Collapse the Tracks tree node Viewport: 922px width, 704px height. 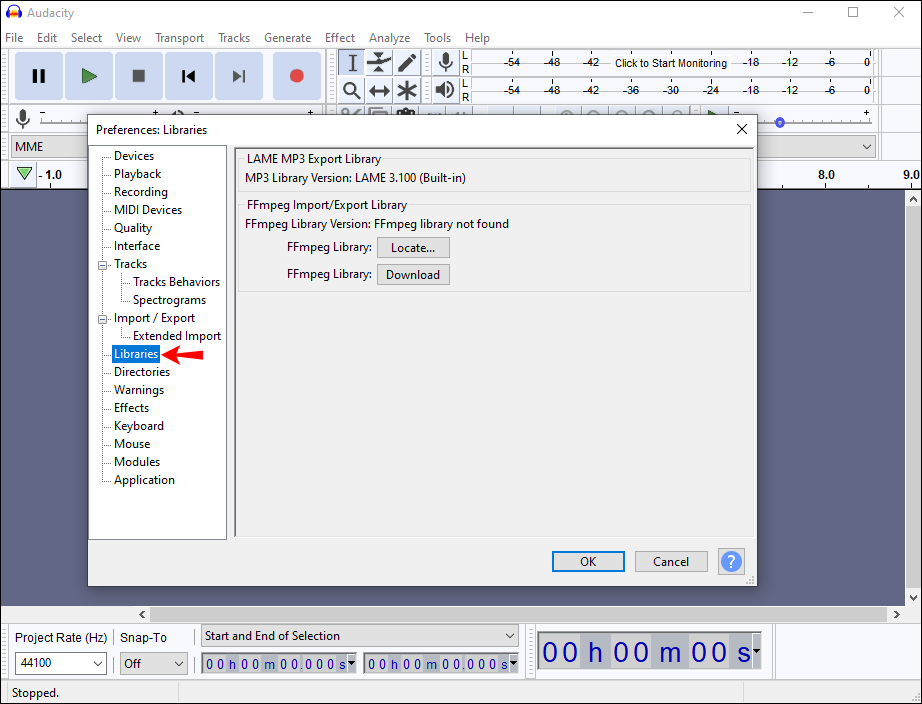[x=102, y=265]
